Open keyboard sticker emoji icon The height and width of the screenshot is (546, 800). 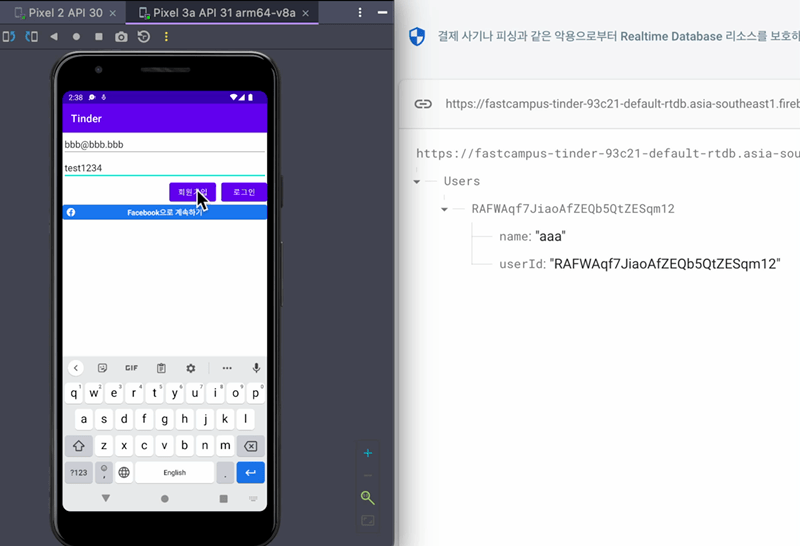tap(103, 368)
